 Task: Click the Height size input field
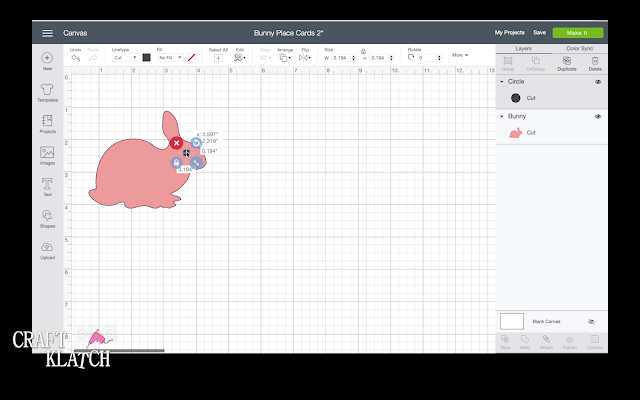(378, 58)
